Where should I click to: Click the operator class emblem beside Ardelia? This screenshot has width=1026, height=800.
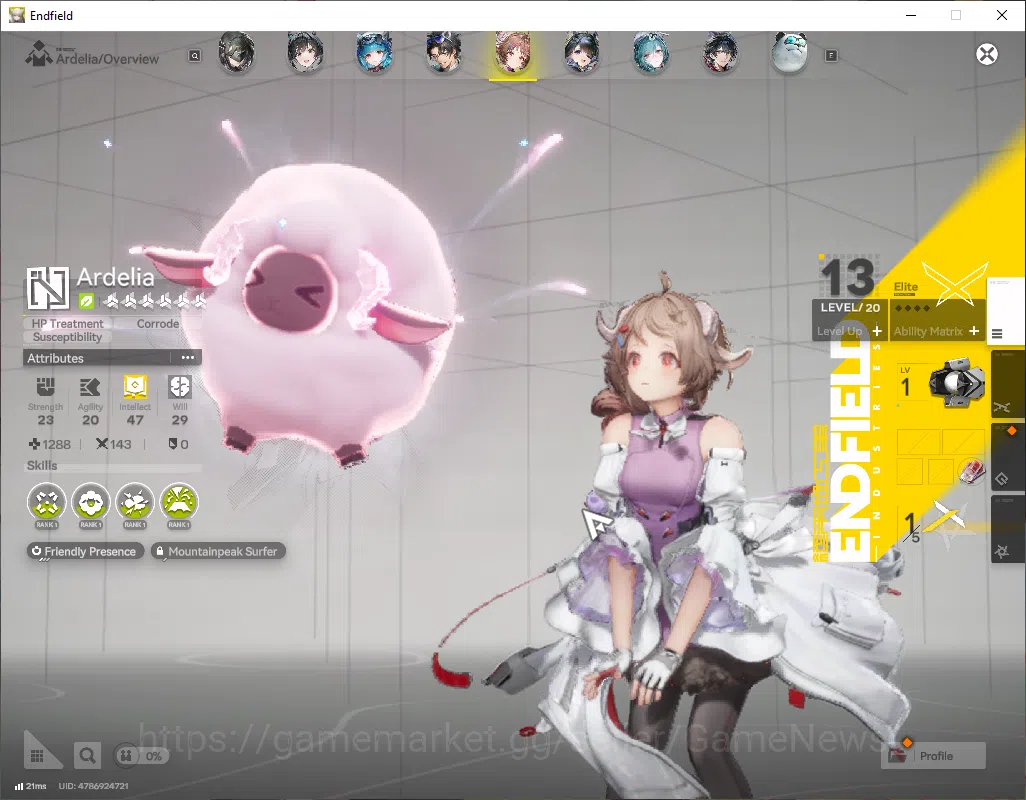[x=47, y=288]
